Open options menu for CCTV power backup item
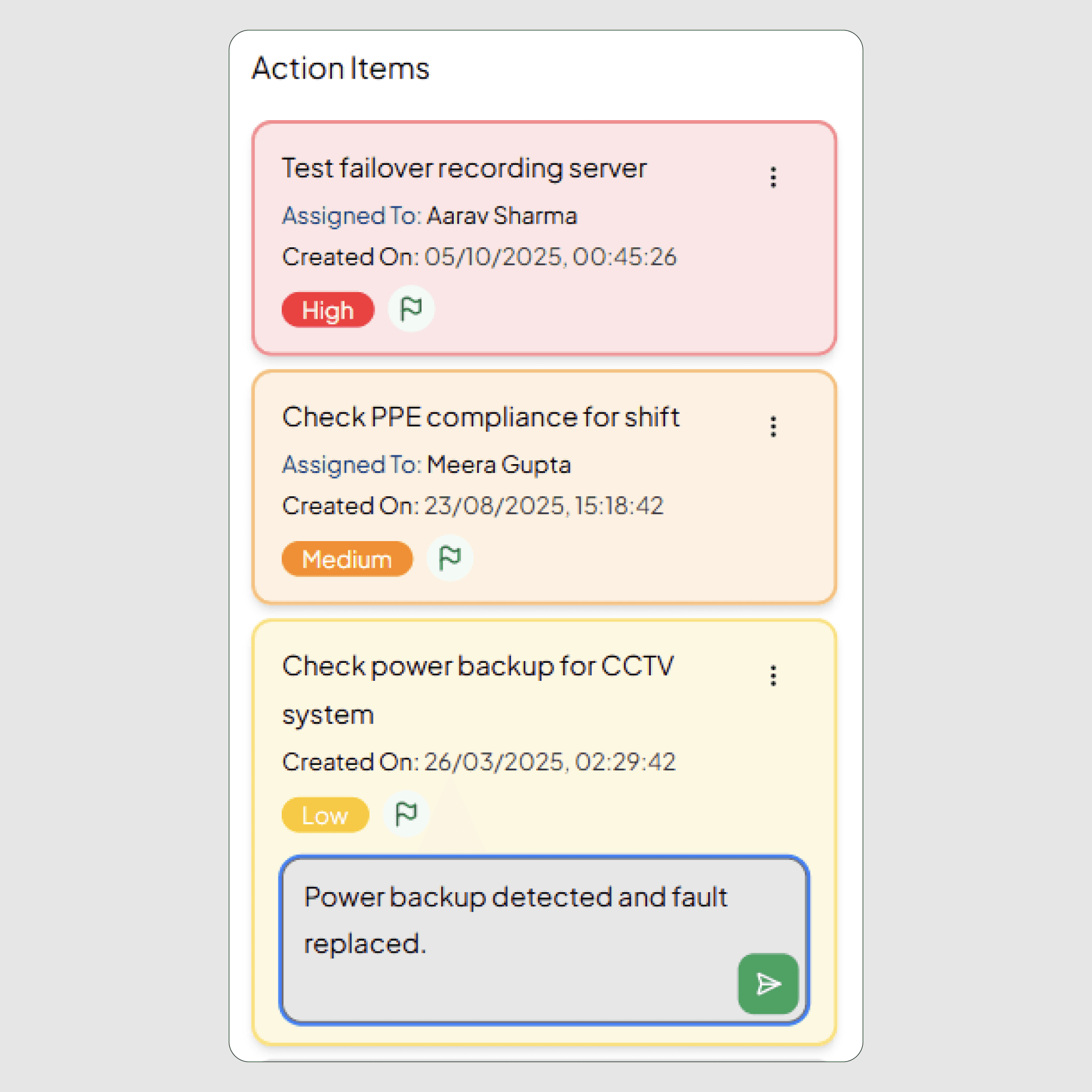The image size is (1092, 1092). [x=773, y=675]
